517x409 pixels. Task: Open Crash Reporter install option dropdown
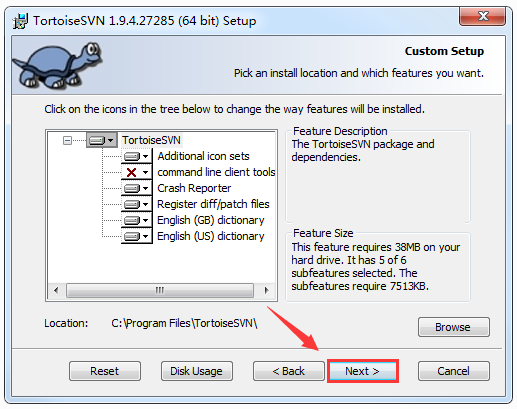point(136,188)
